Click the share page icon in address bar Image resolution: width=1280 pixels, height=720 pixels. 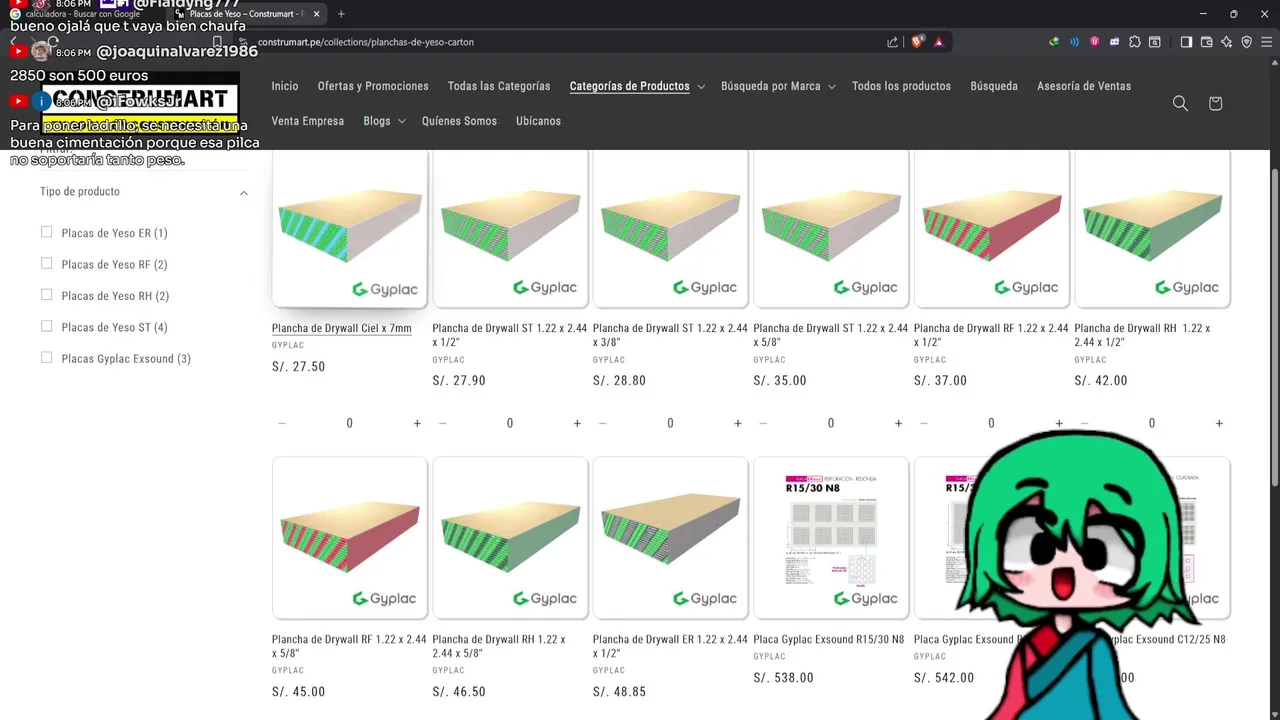point(892,42)
